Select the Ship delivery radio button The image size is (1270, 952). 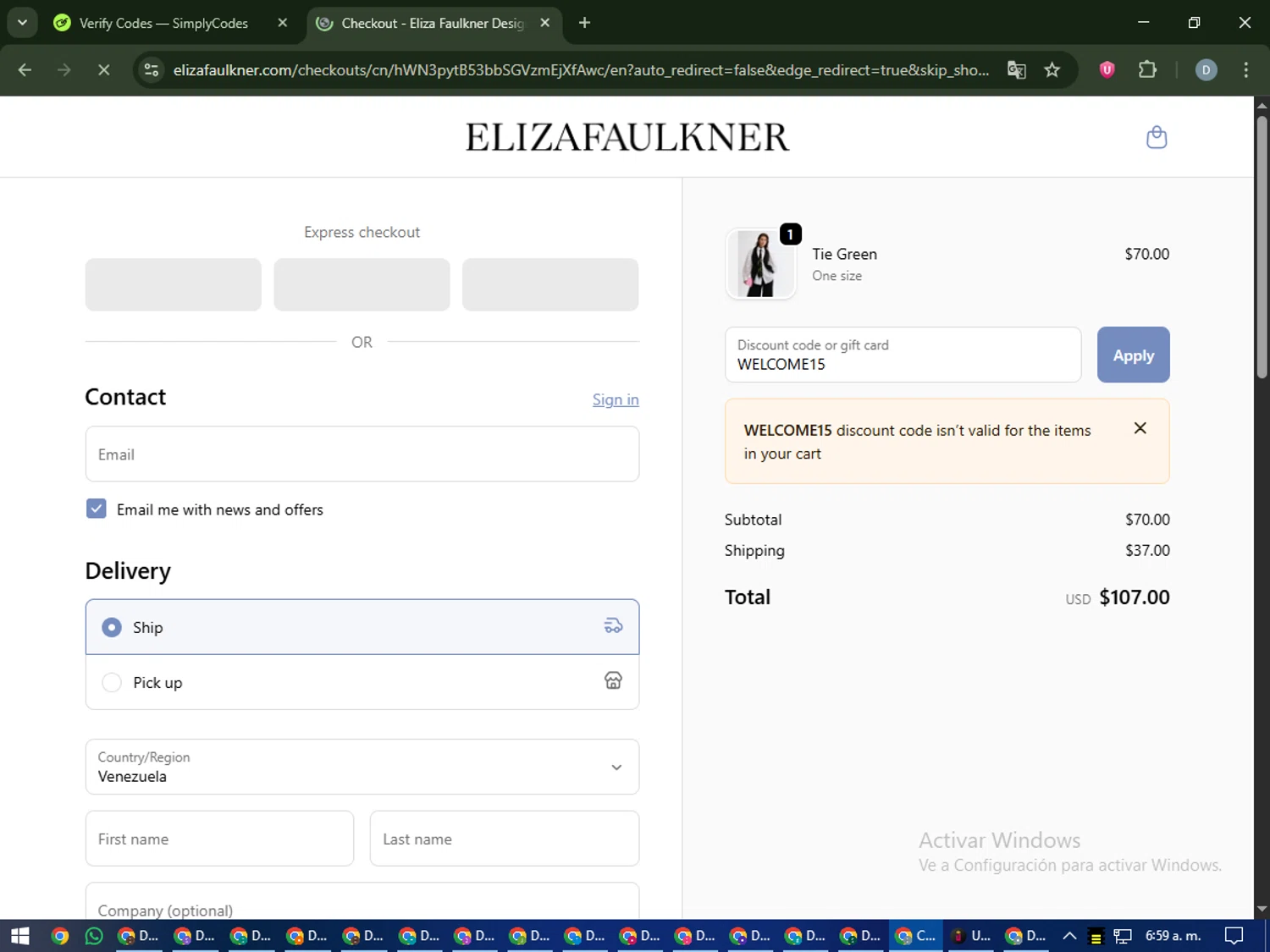click(112, 627)
